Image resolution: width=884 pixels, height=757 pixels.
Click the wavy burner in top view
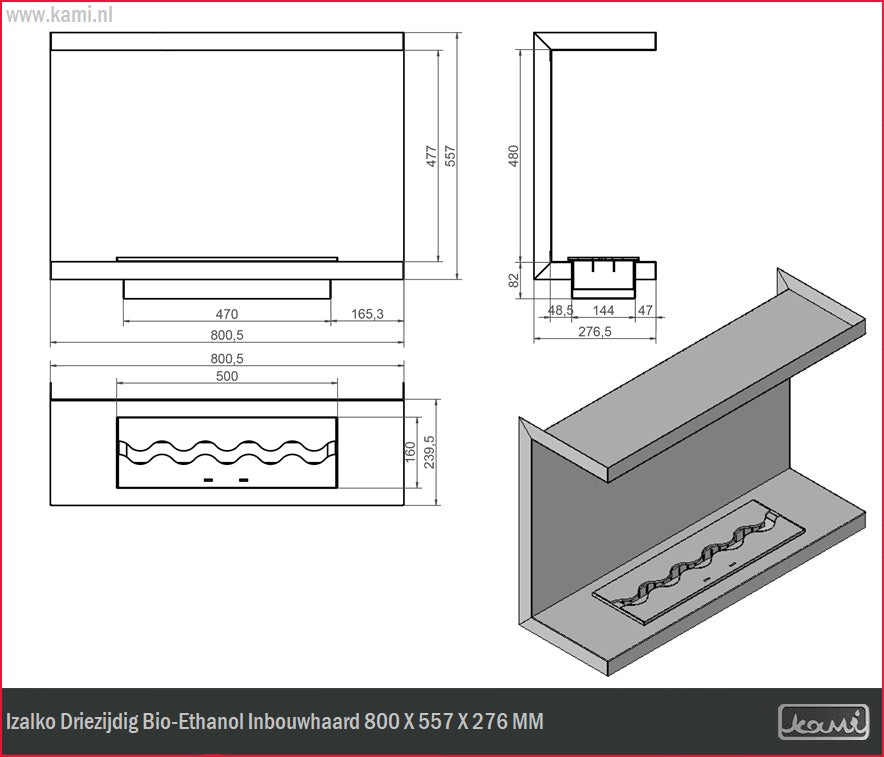click(227, 453)
